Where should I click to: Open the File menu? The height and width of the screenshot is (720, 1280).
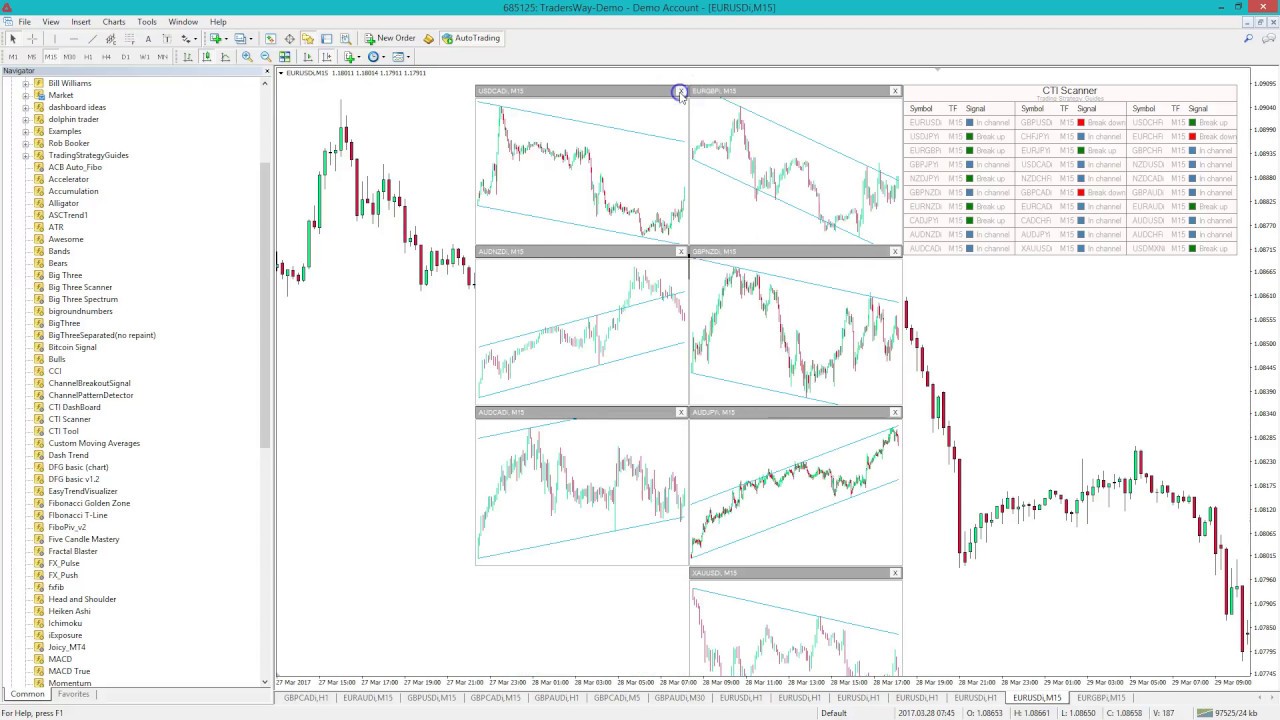24,21
